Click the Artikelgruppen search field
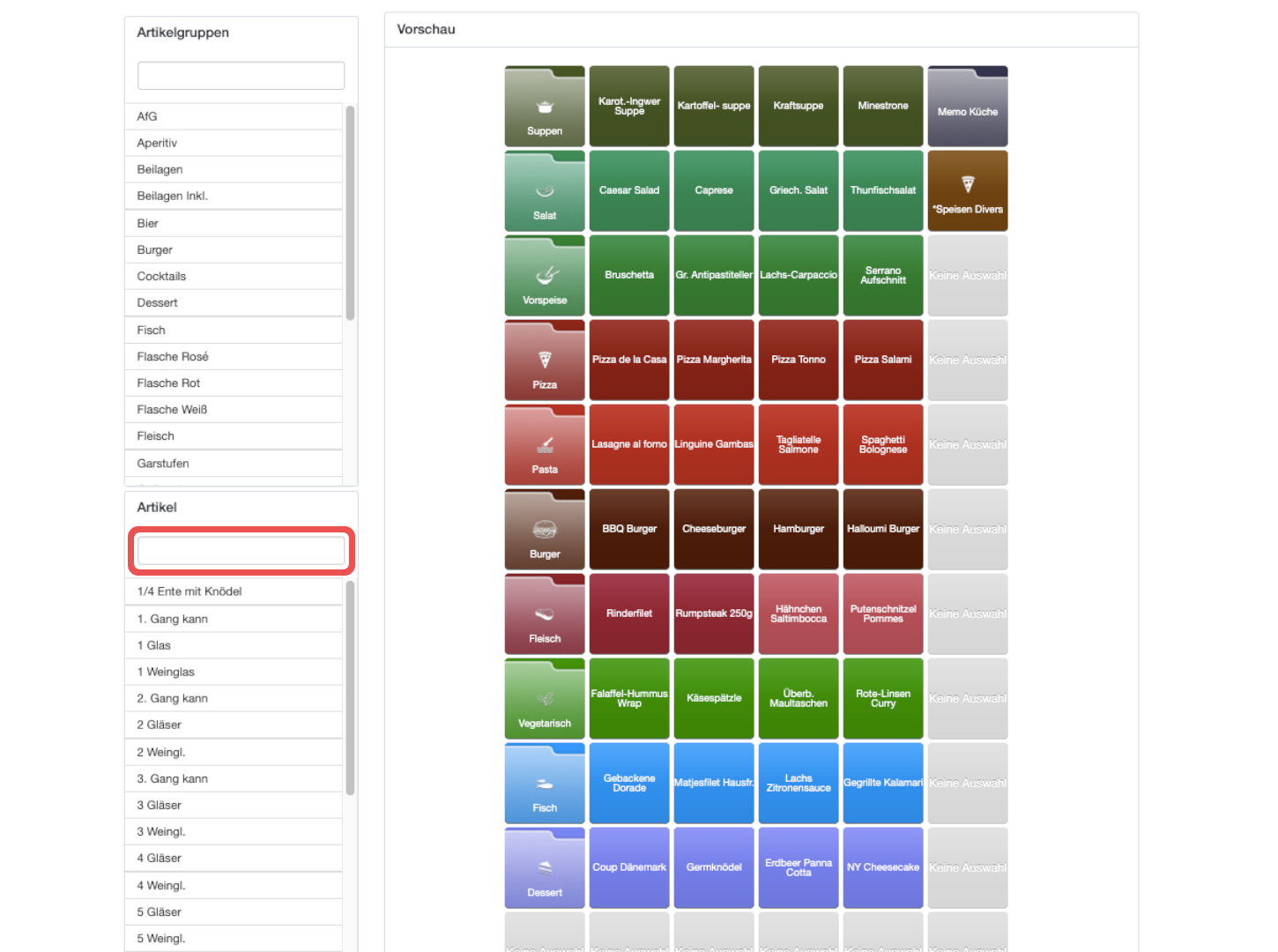 [241, 76]
